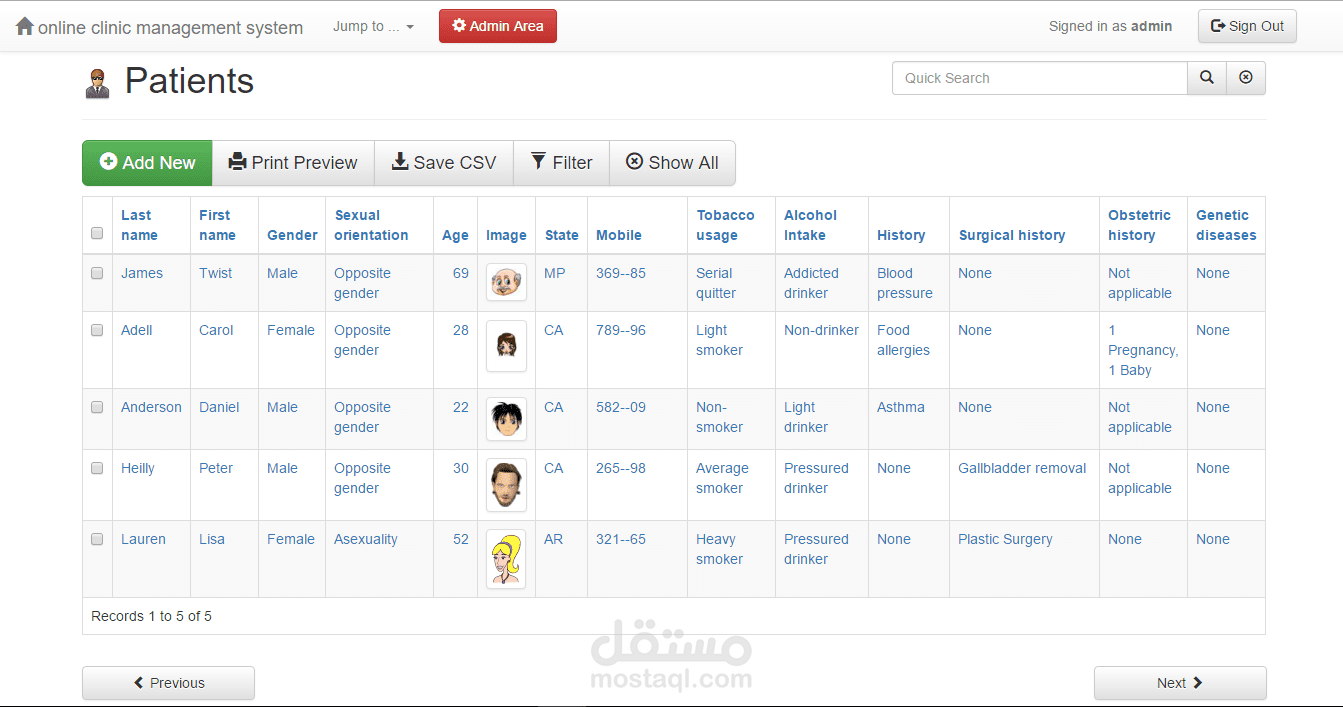Open the record with last name Lauren

pyautogui.click(x=143, y=539)
